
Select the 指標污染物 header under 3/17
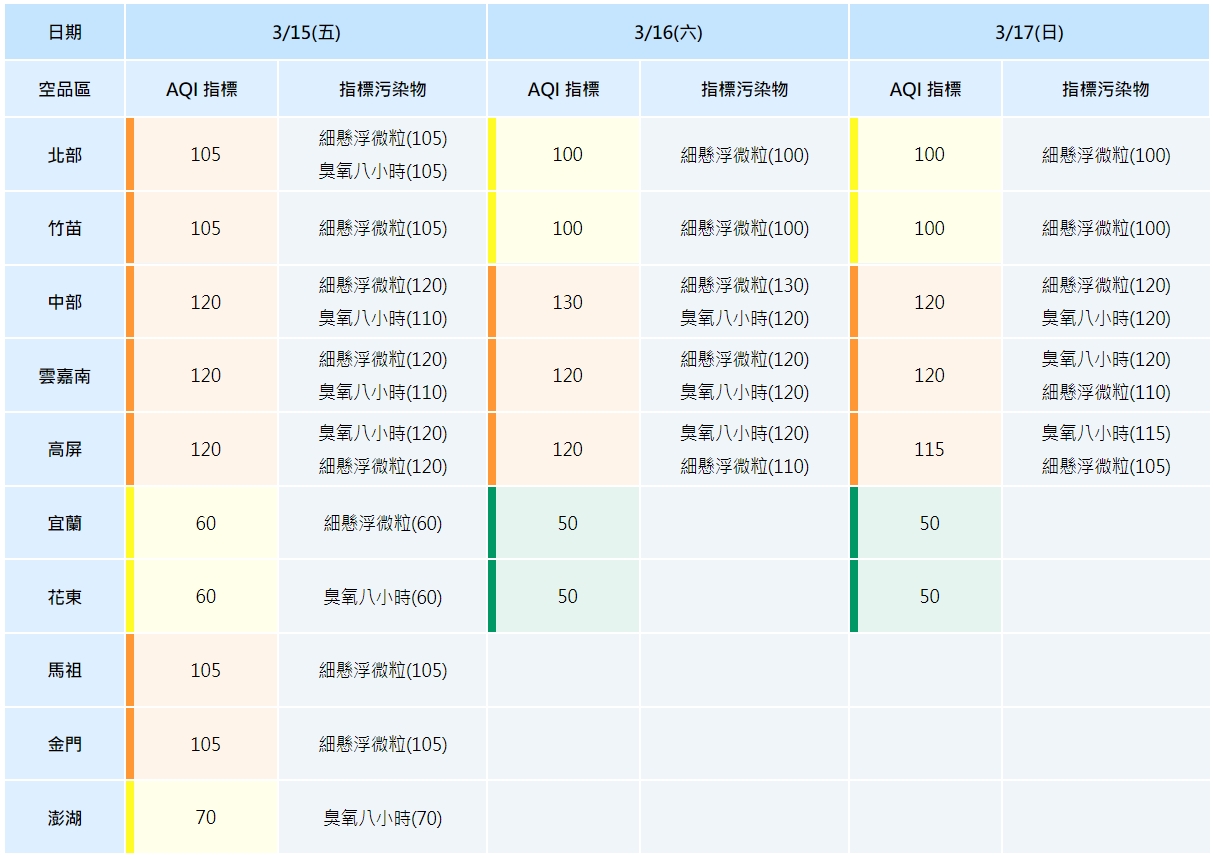coord(1105,89)
